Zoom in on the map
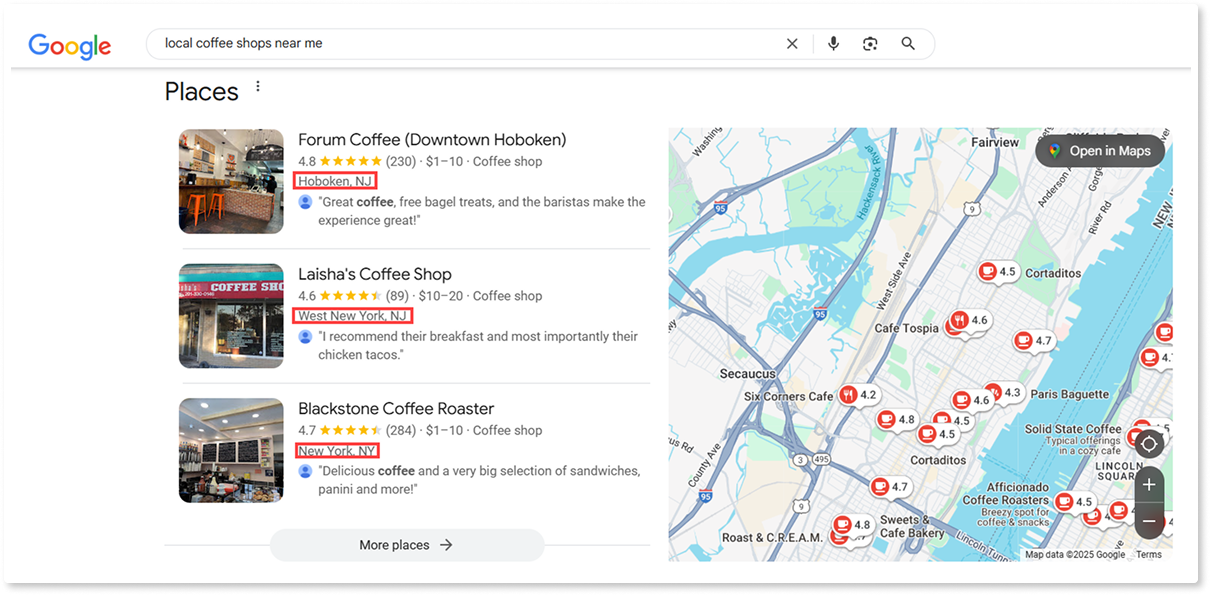1210x595 pixels. tap(1149, 485)
